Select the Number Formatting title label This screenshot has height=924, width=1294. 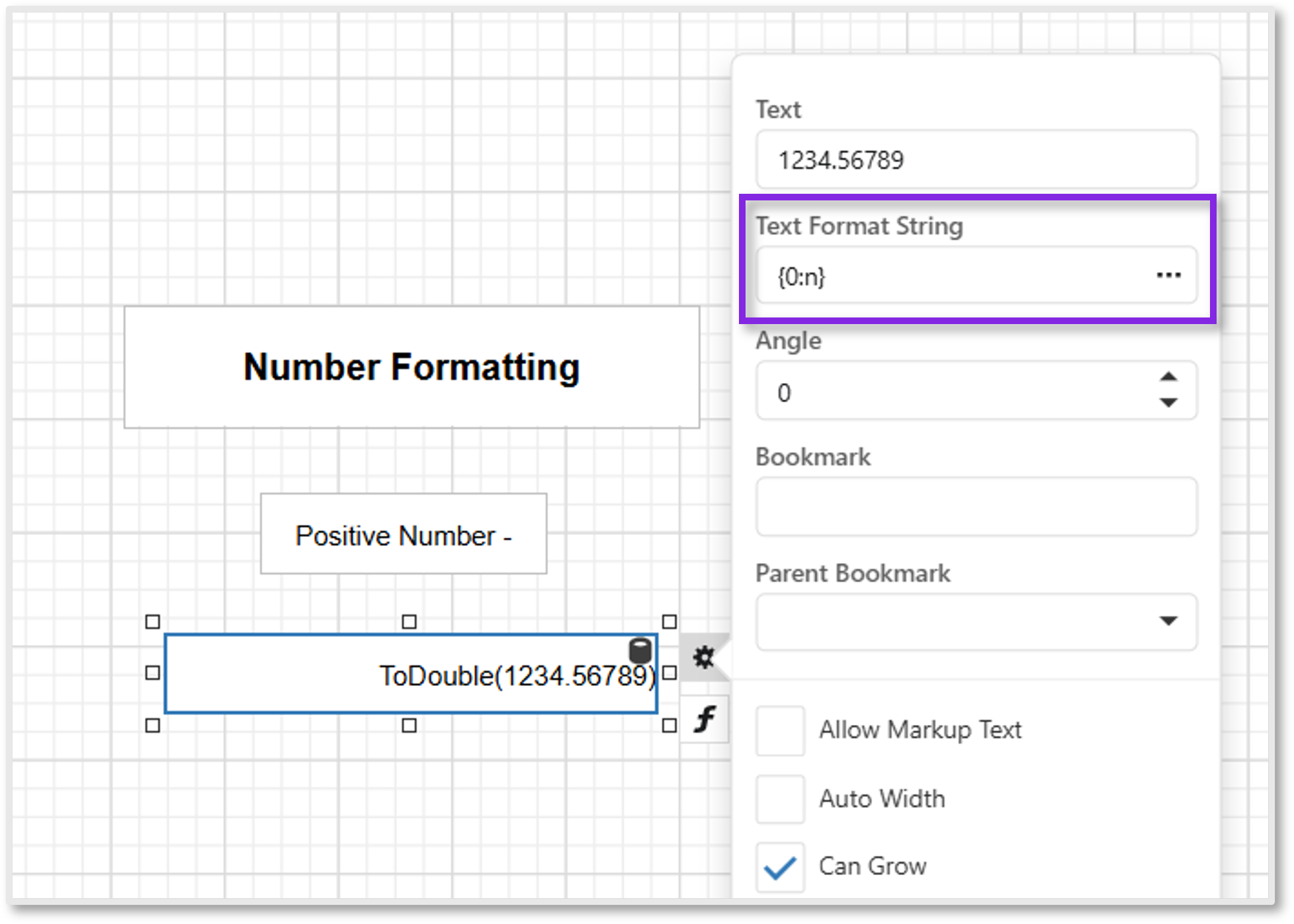pyautogui.click(x=411, y=367)
